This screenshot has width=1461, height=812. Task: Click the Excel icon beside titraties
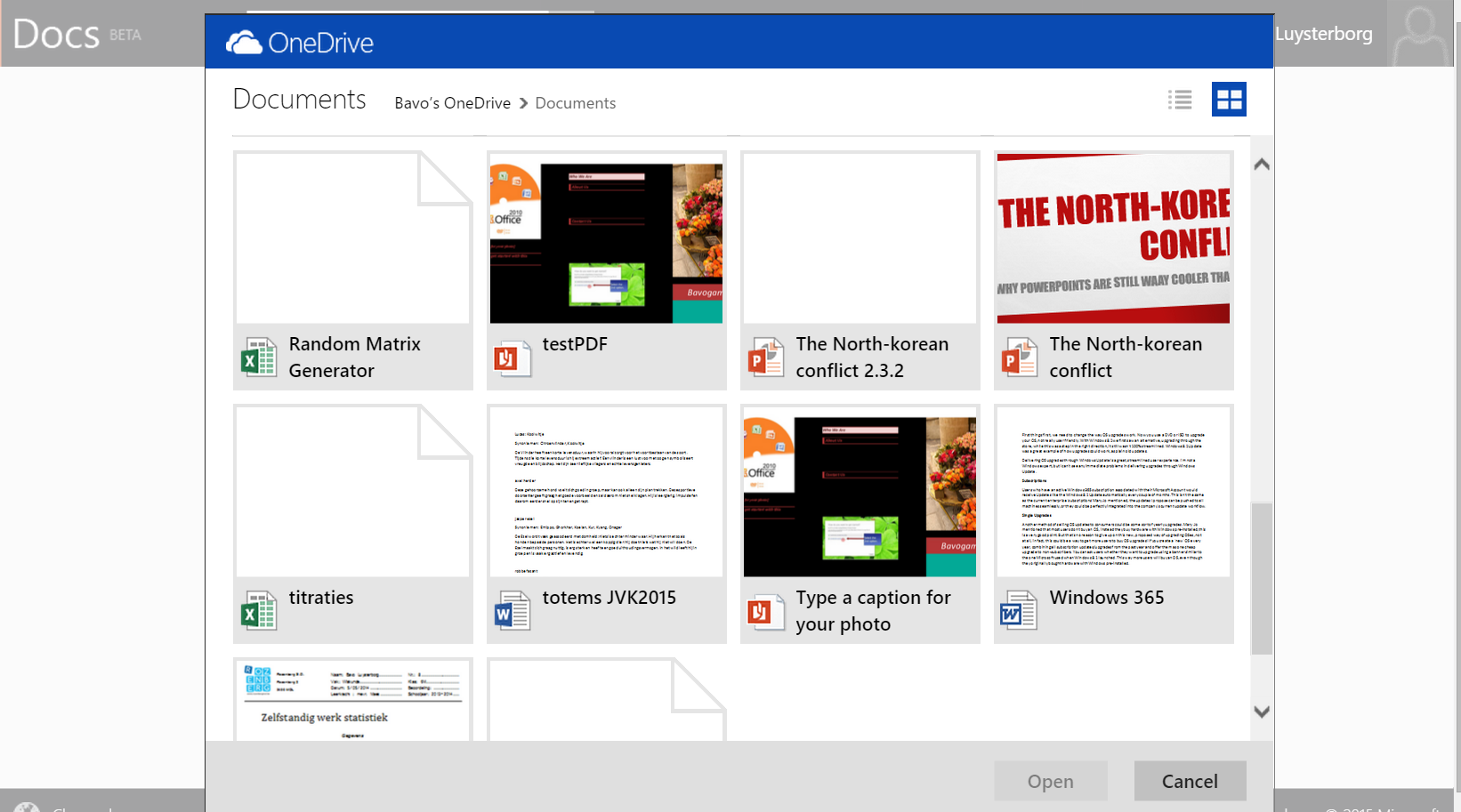(x=259, y=611)
